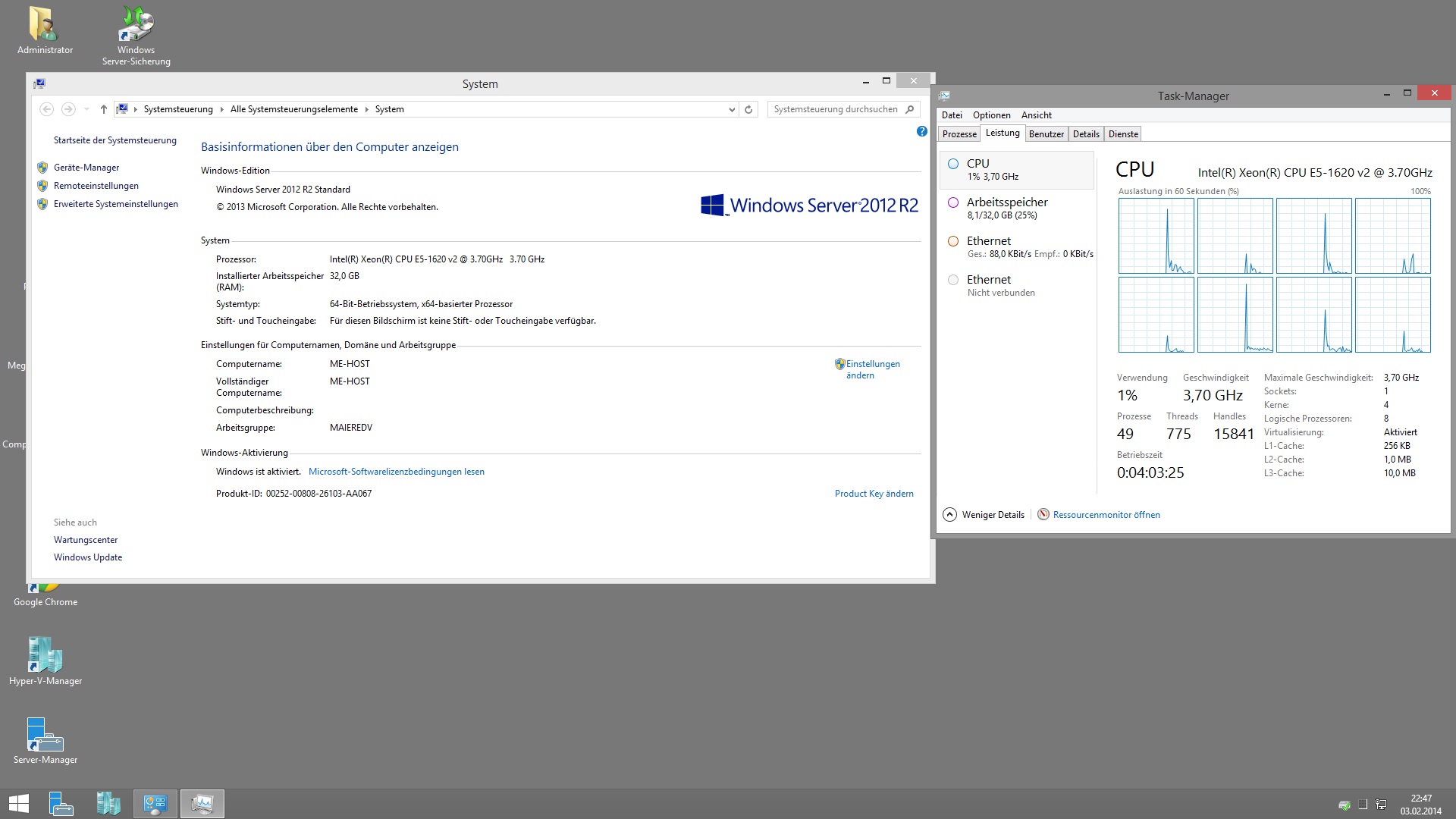Click the refresh button in address bar
1456x819 pixels.
click(x=748, y=109)
